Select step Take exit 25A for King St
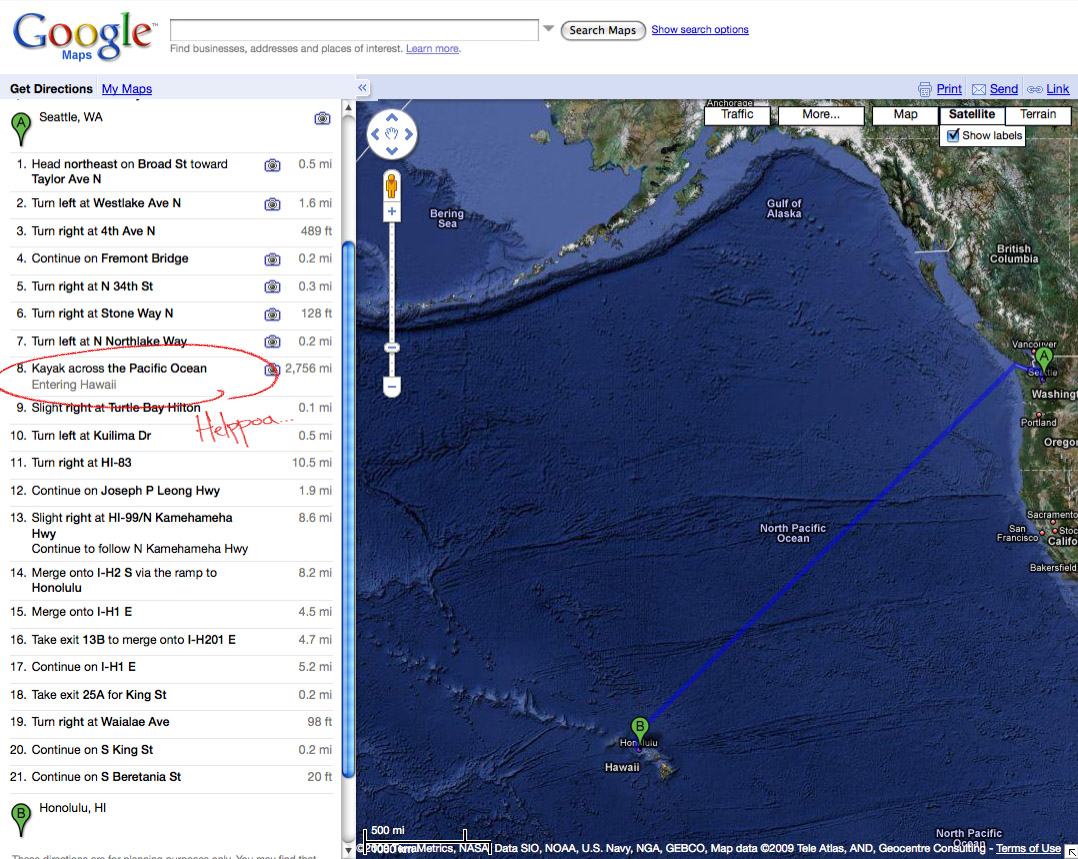1078x859 pixels. click(171, 695)
